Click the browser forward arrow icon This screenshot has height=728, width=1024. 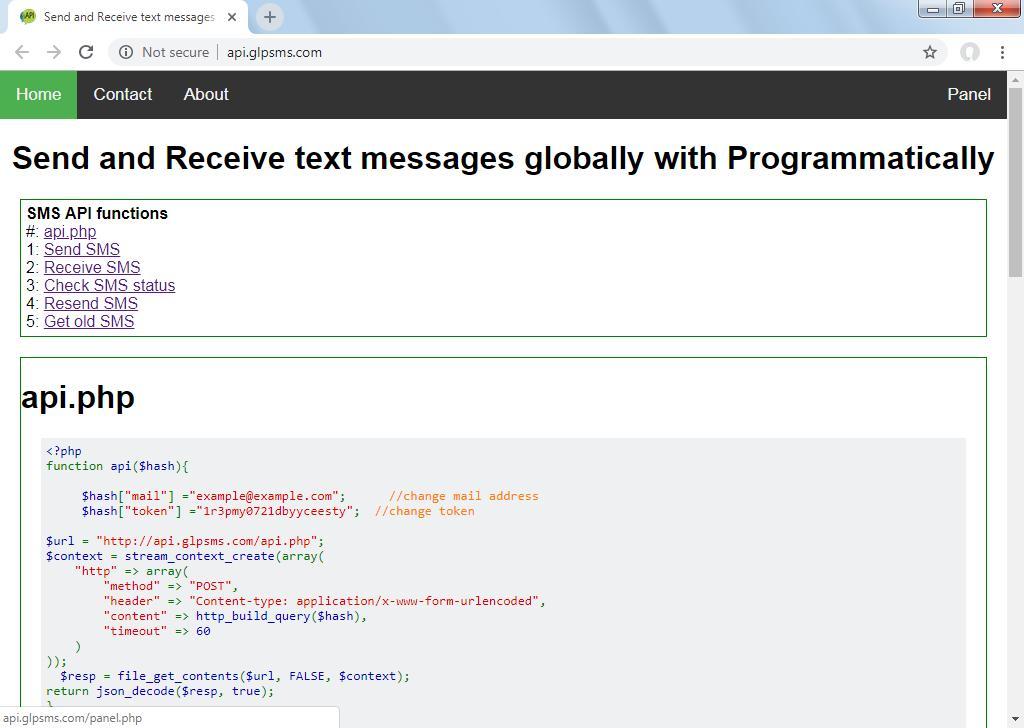click(x=54, y=52)
